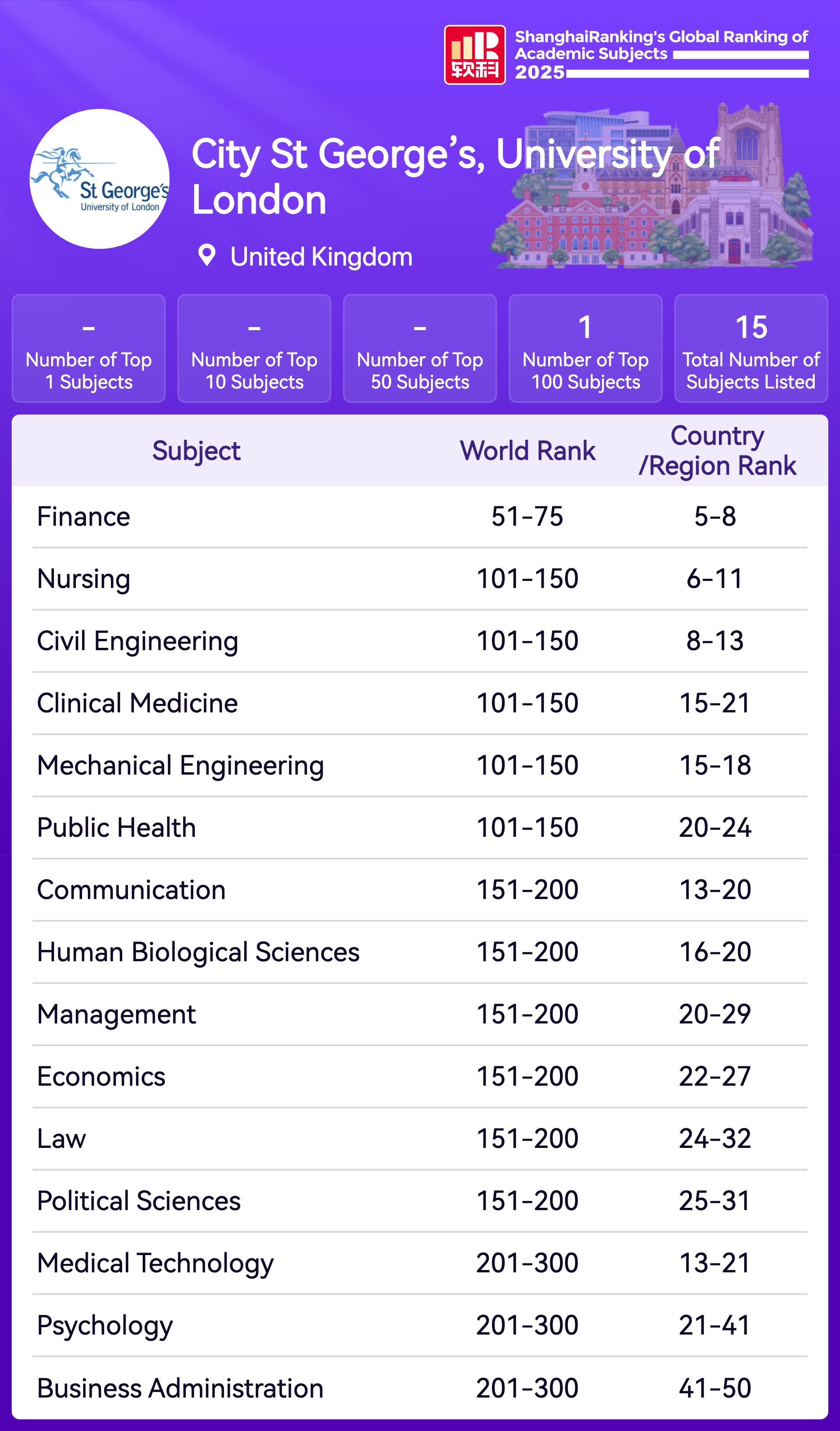Select the Political Sciences subject entry
The height and width of the screenshot is (1431, 840).
[x=138, y=1200]
